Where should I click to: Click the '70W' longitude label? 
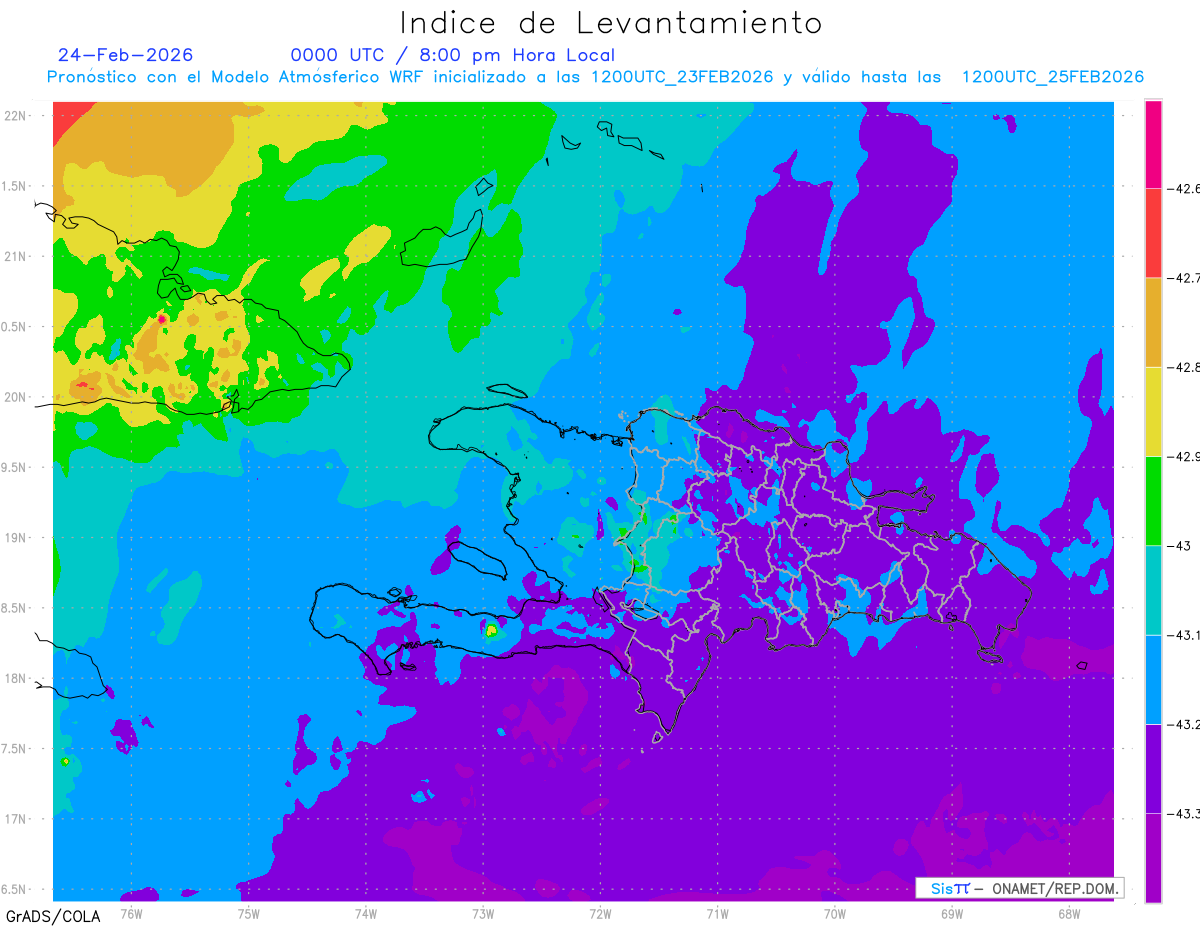point(835,913)
